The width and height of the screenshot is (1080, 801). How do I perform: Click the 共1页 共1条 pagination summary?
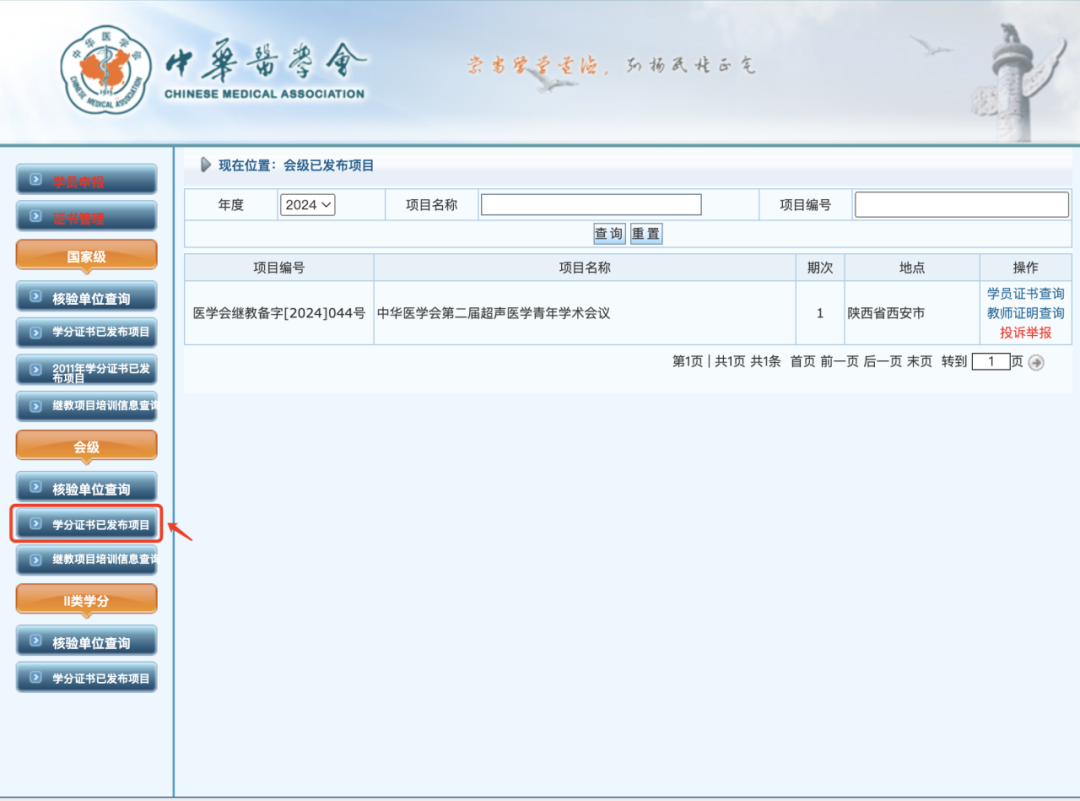(747, 362)
